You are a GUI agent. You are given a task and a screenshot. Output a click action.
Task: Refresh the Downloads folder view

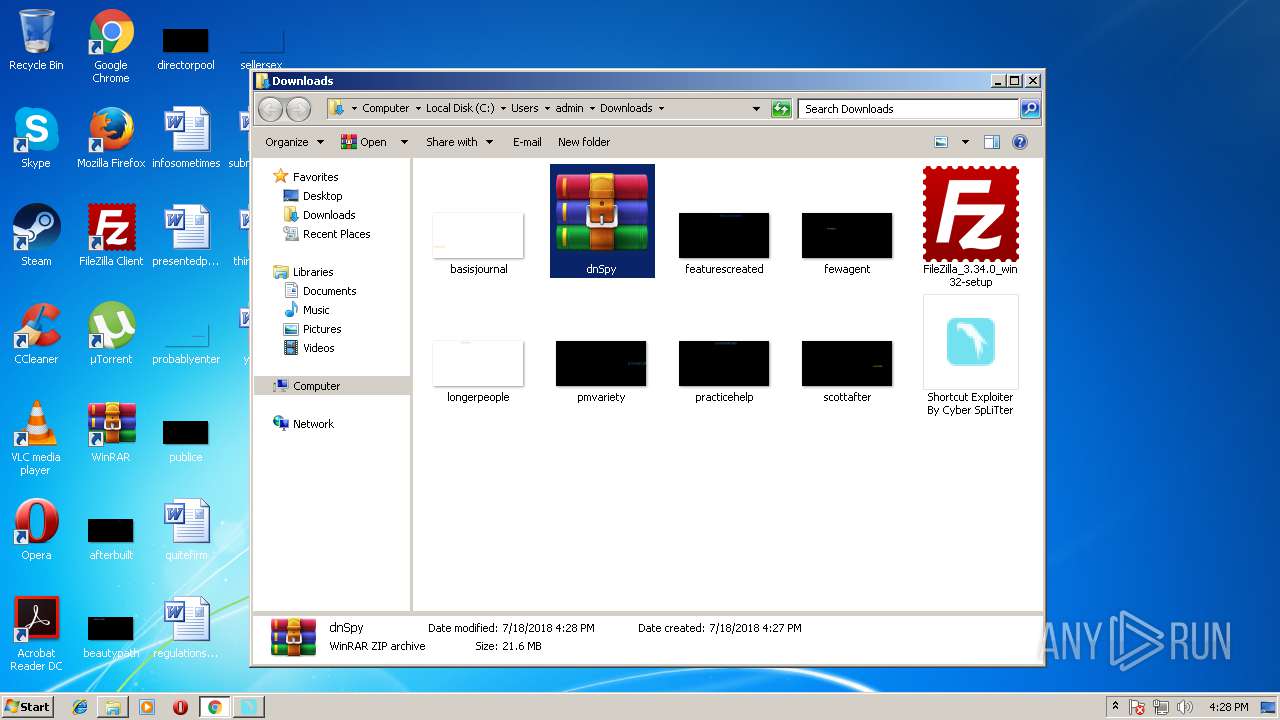[781, 109]
